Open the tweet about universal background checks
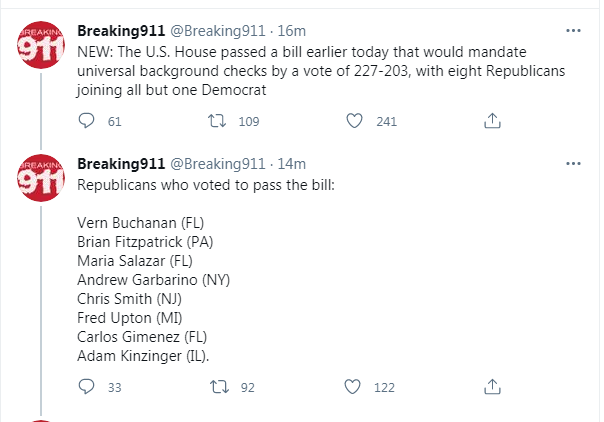The width and height of the screenshot is (604, 422). click(x=321, y=71)
